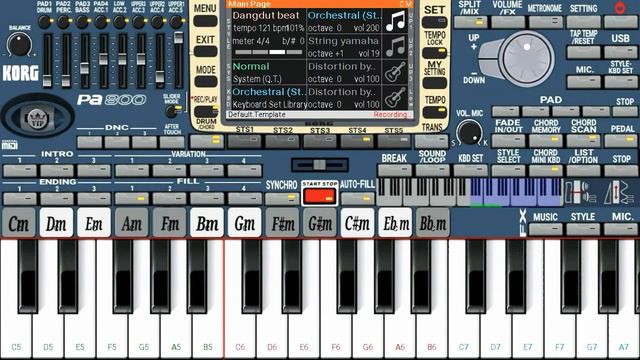Toggle the PEDAL button
Screen dimensions: 640x360
pyautogui.click(x=621, y=141)
